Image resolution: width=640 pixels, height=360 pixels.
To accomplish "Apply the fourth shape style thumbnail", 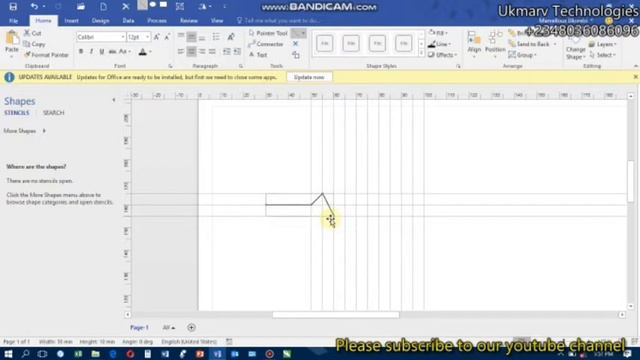I will (403, 44).
